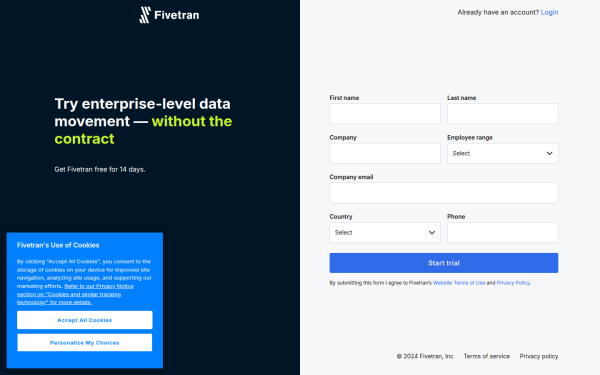
Task: Open Website Terms of Use link
Action: point(459,283)
